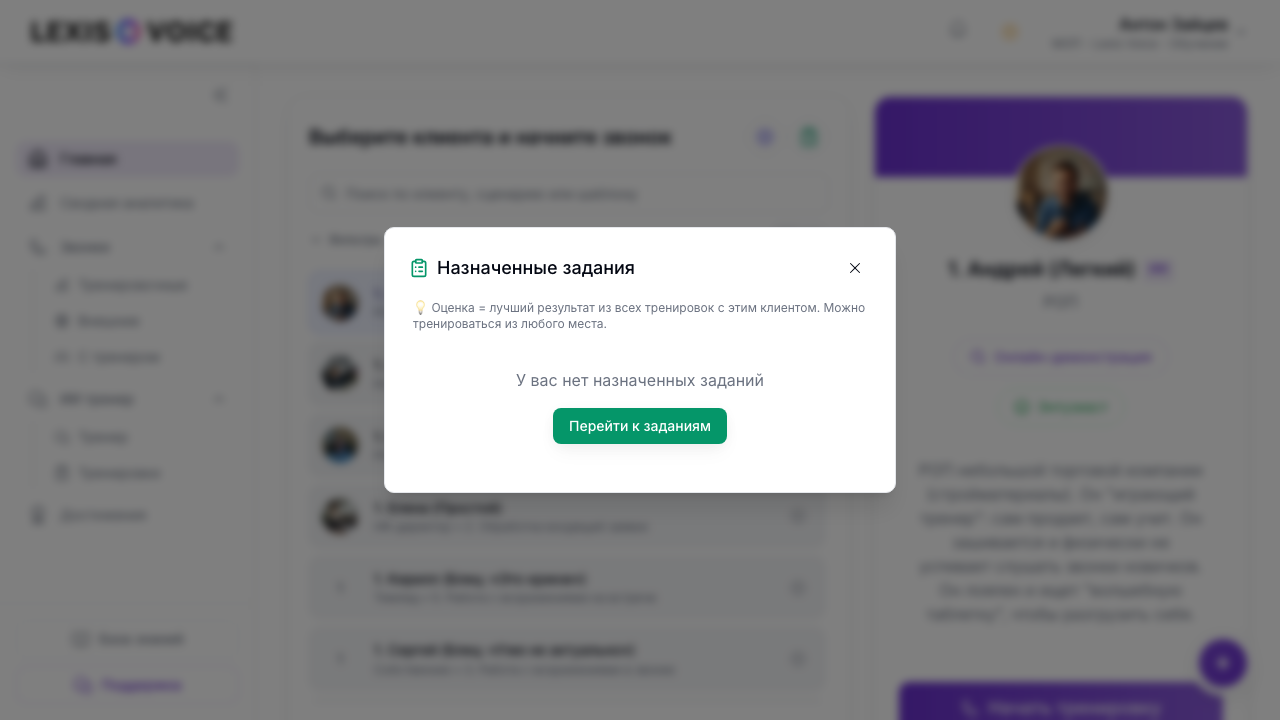Expand the Звонки section chevron
Image resolution: width=1280 pixels, height=720 pixels.
219,247
